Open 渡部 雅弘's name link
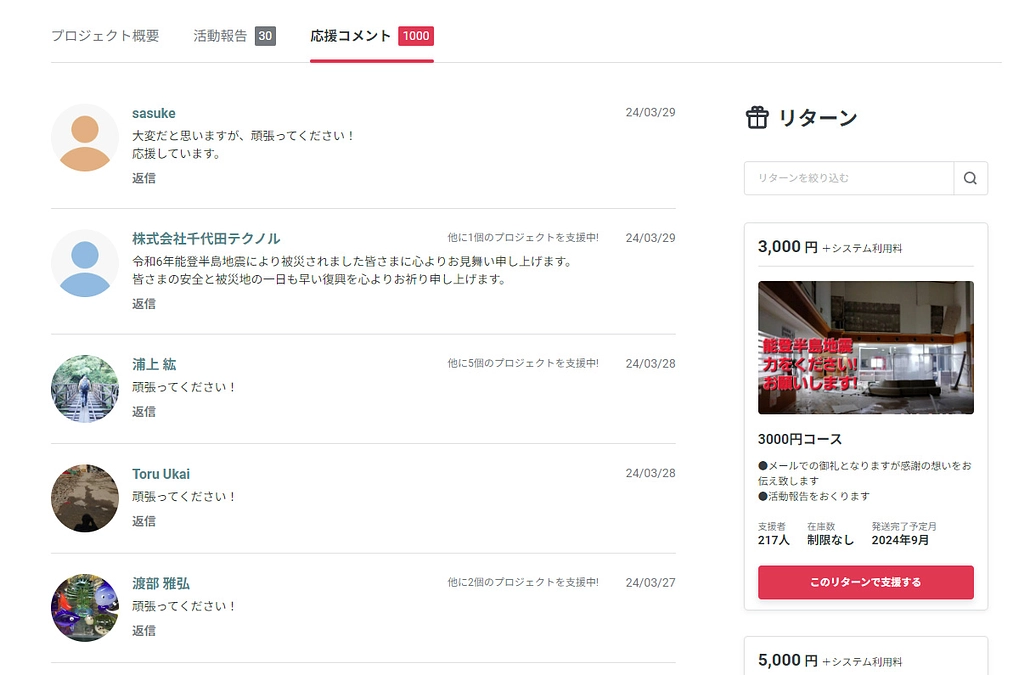 tap(162, 582)
